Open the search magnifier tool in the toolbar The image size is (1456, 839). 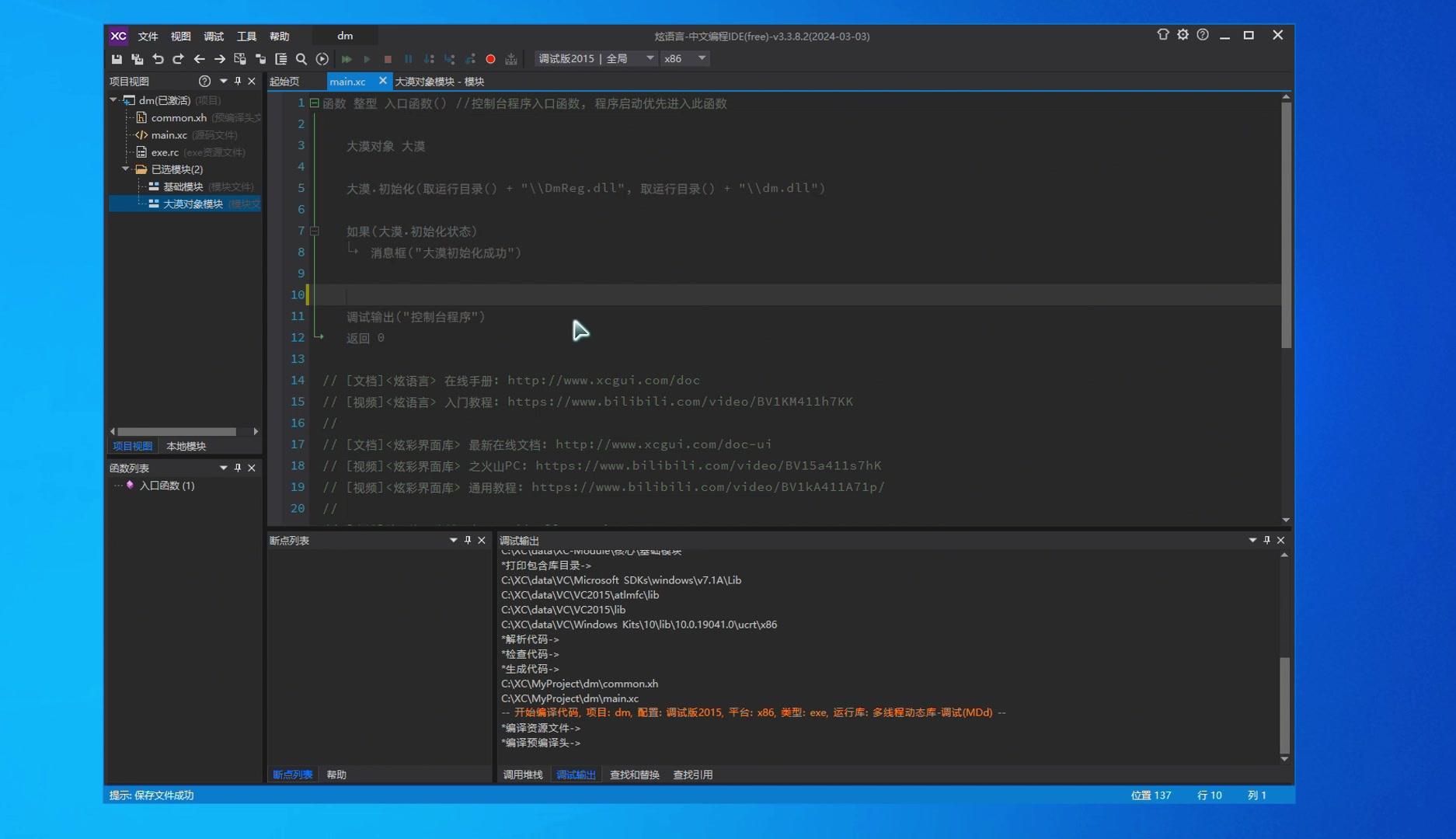(301, 59)
